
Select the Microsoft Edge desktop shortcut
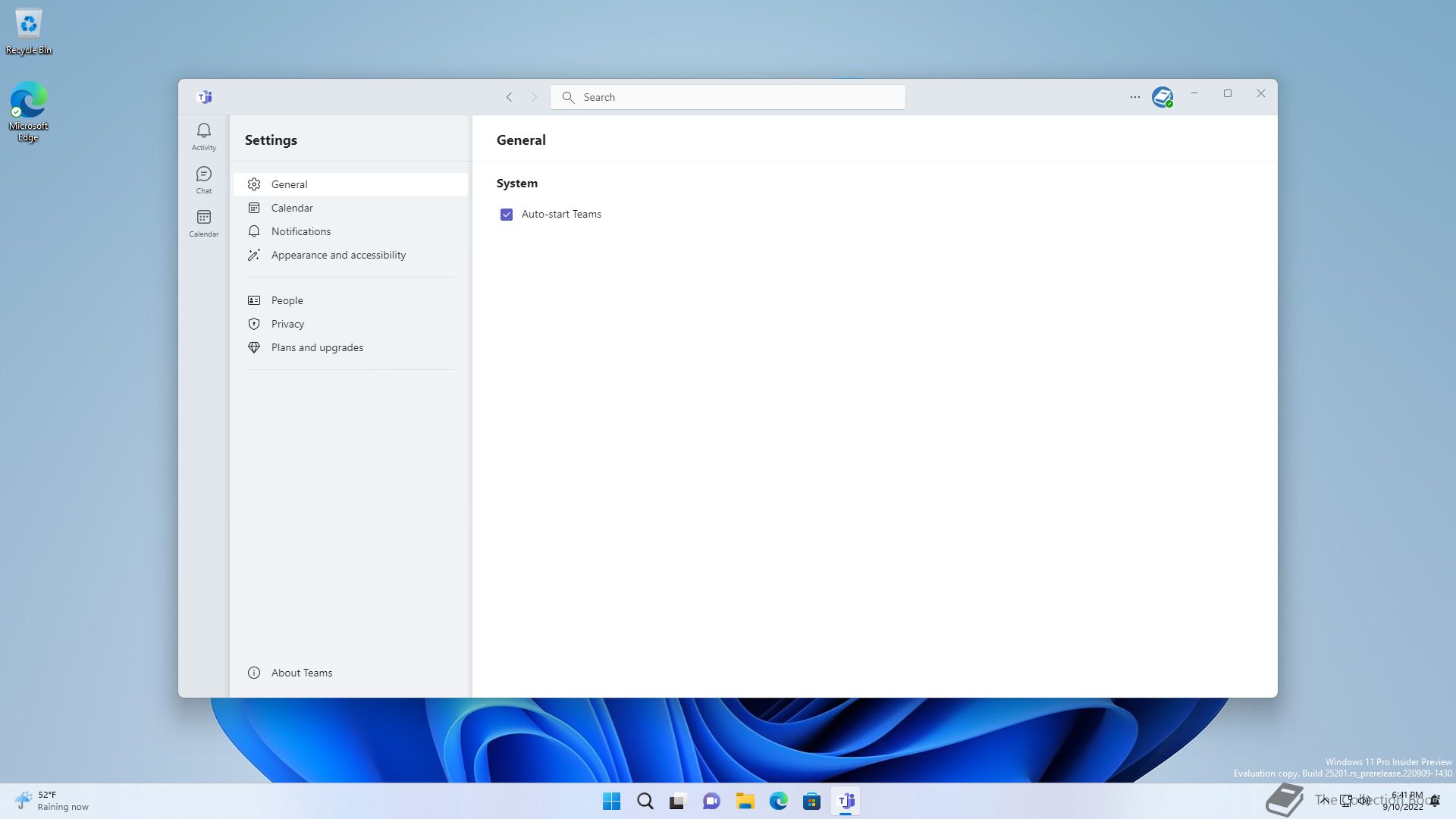pos(28,111)
